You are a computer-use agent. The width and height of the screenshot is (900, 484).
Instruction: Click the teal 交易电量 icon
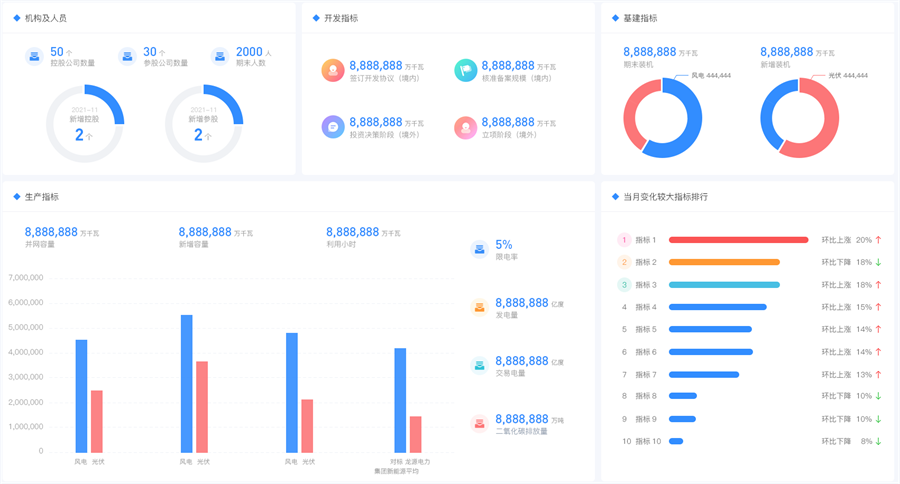point(480,366)
